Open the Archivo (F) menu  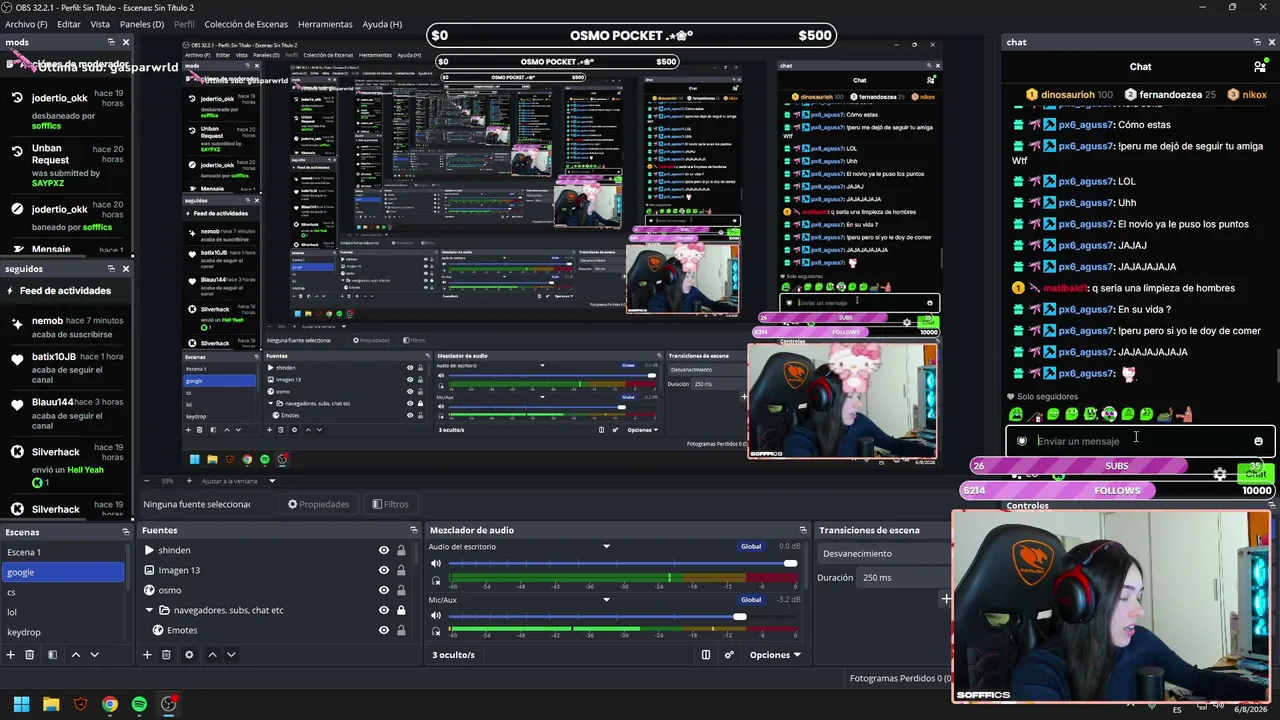[26, 24]
